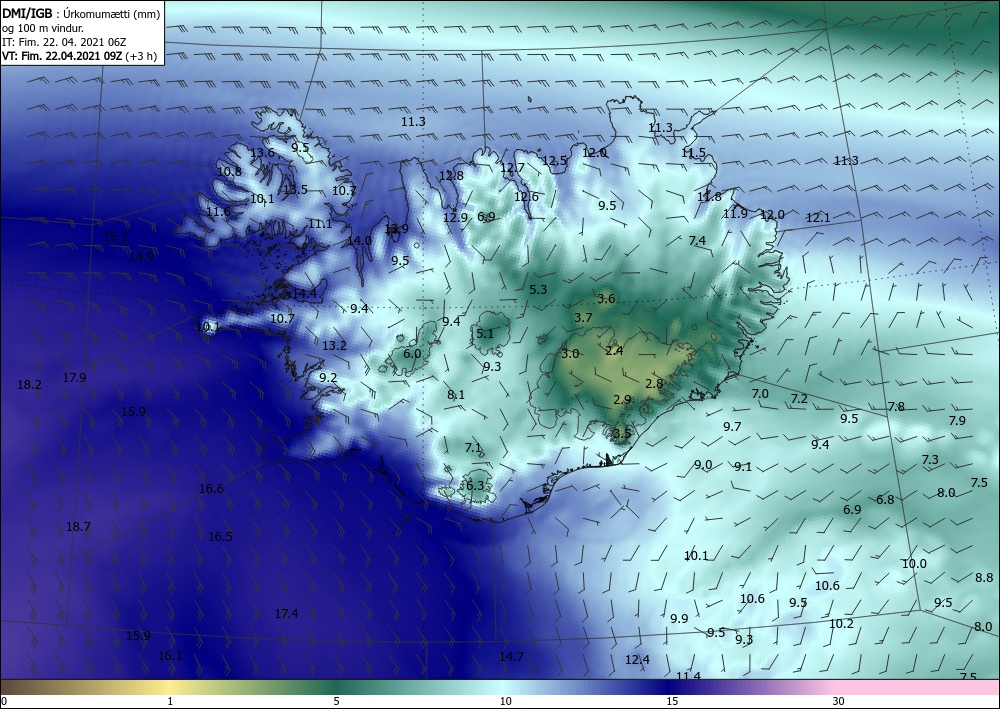Click the map value '7.1'
The height and width of the screenshot is (709, 1000).
coord(473,448)
